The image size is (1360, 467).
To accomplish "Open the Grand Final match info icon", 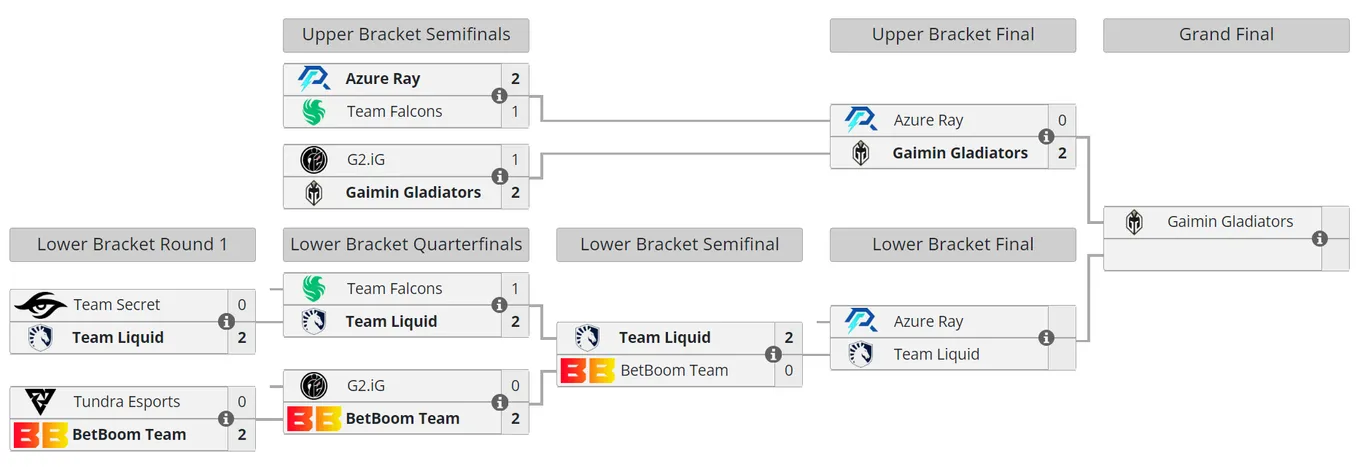I will [x=1319, y=238].
